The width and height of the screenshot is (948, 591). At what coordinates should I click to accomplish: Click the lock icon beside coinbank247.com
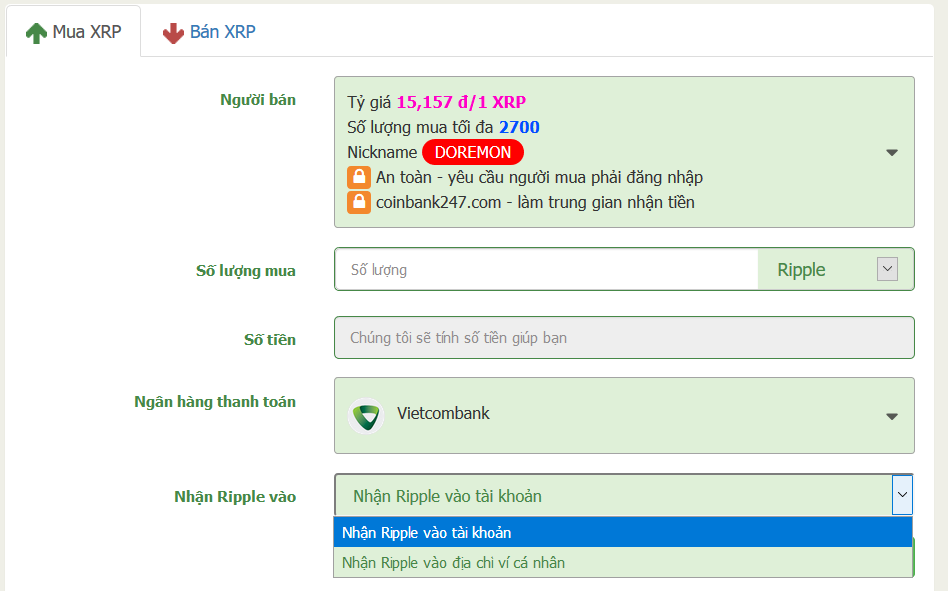pyautogui.click(x=359, y=202)
